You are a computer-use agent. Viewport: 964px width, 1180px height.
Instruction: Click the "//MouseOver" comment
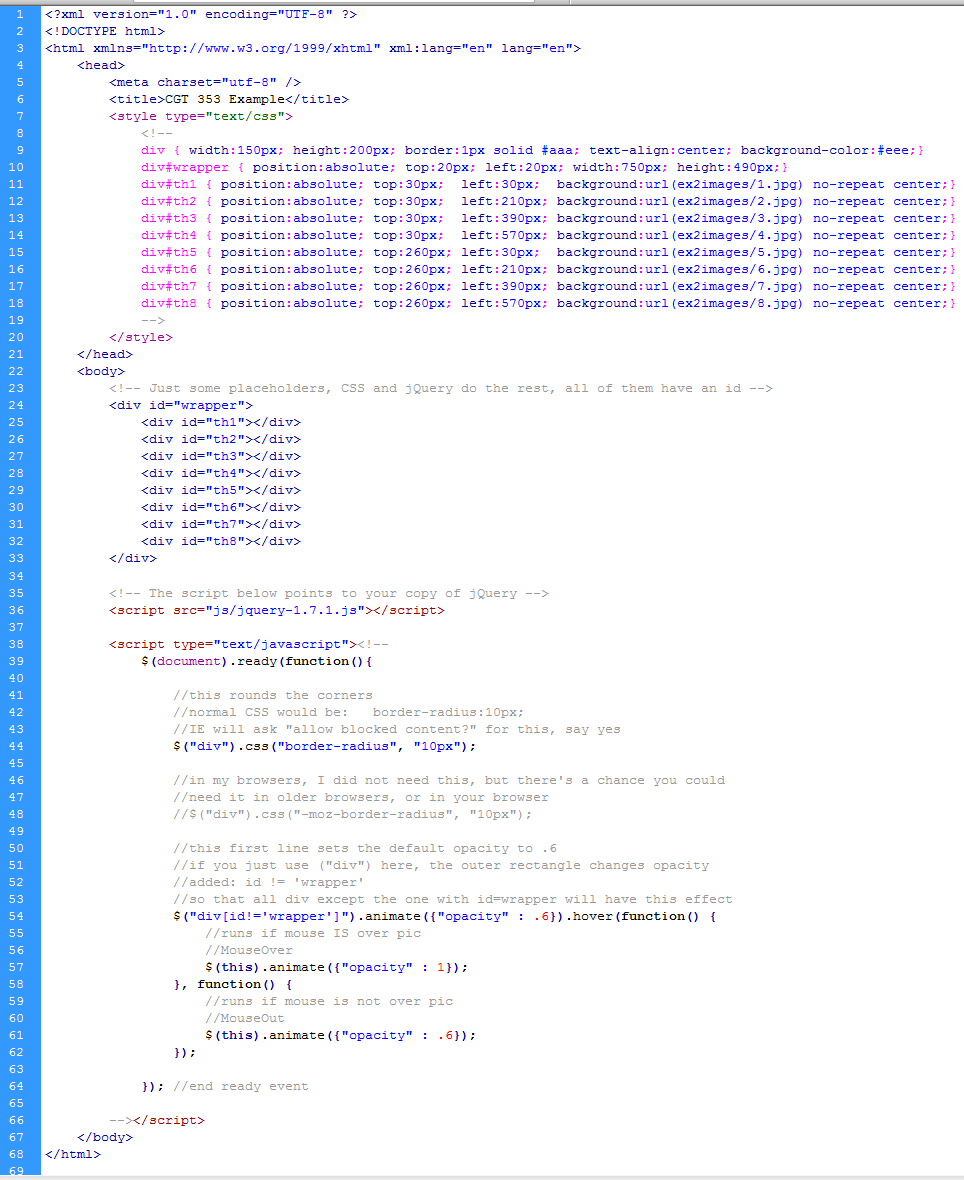pyautogui.click(x=249, y=950)
